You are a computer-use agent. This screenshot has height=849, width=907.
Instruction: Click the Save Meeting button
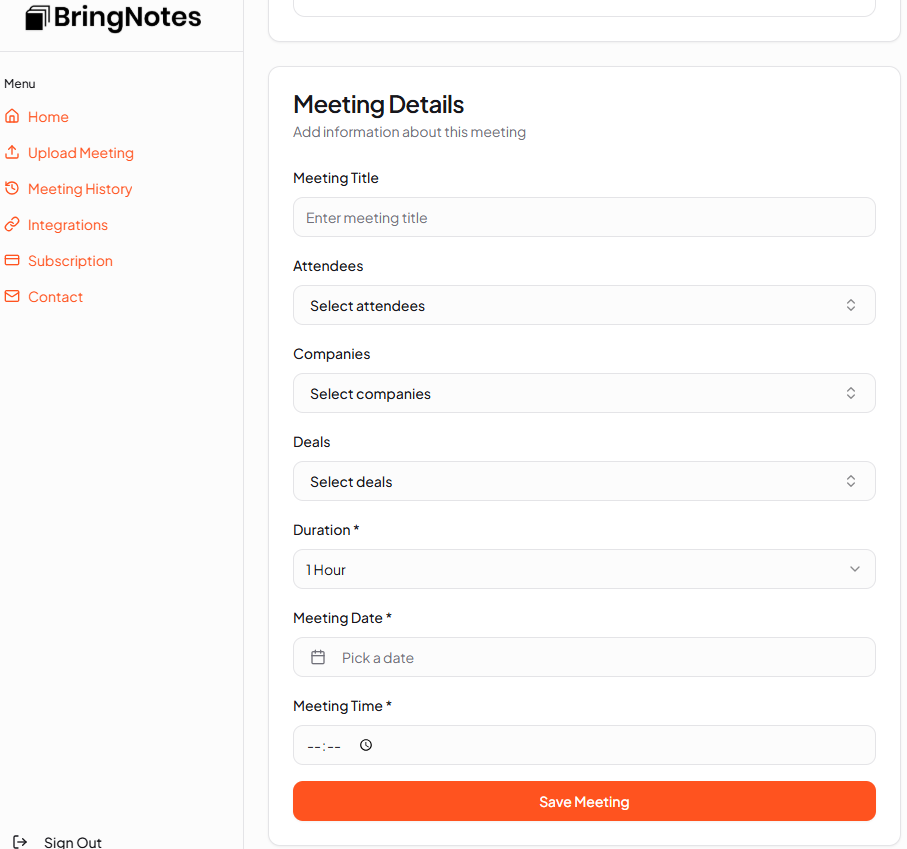(x=584, y=801)
